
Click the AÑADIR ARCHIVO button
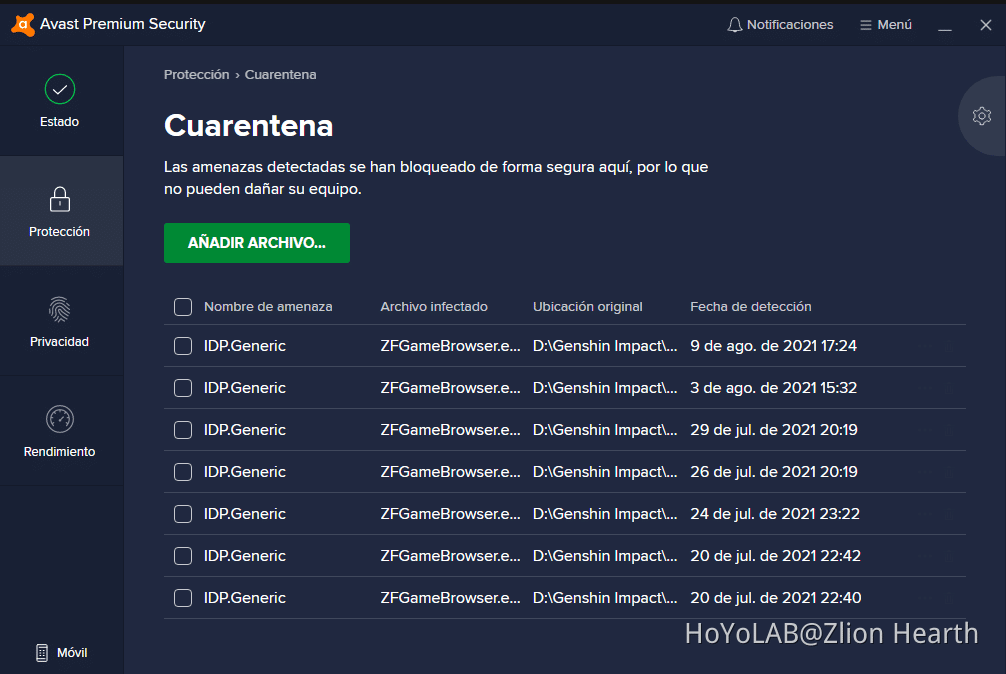coord(257,243)
